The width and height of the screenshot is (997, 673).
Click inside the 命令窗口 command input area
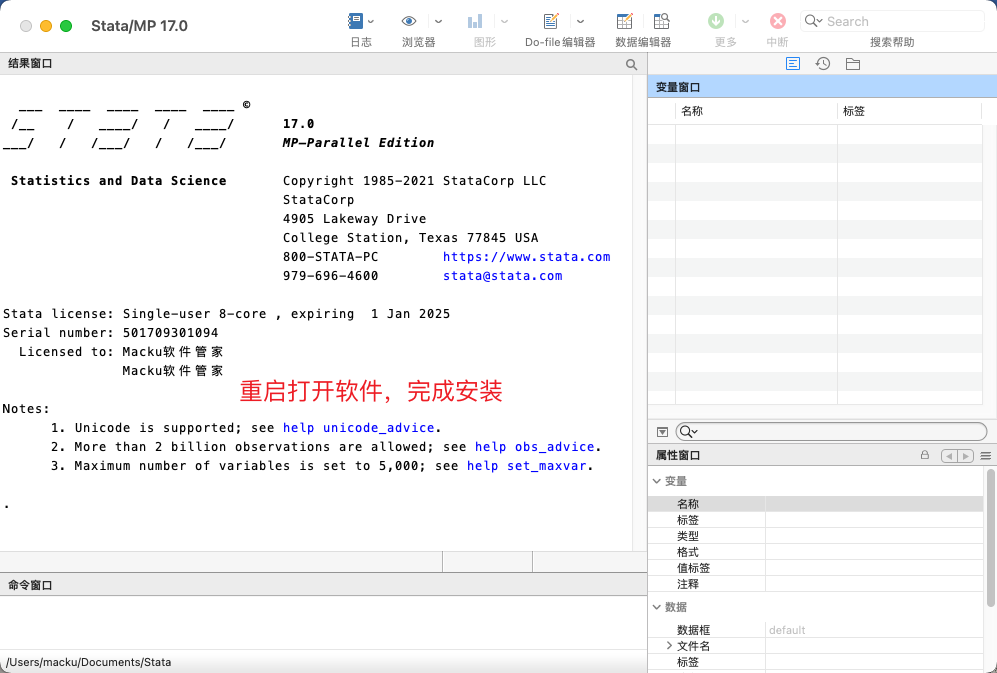[x=324, y=623]
